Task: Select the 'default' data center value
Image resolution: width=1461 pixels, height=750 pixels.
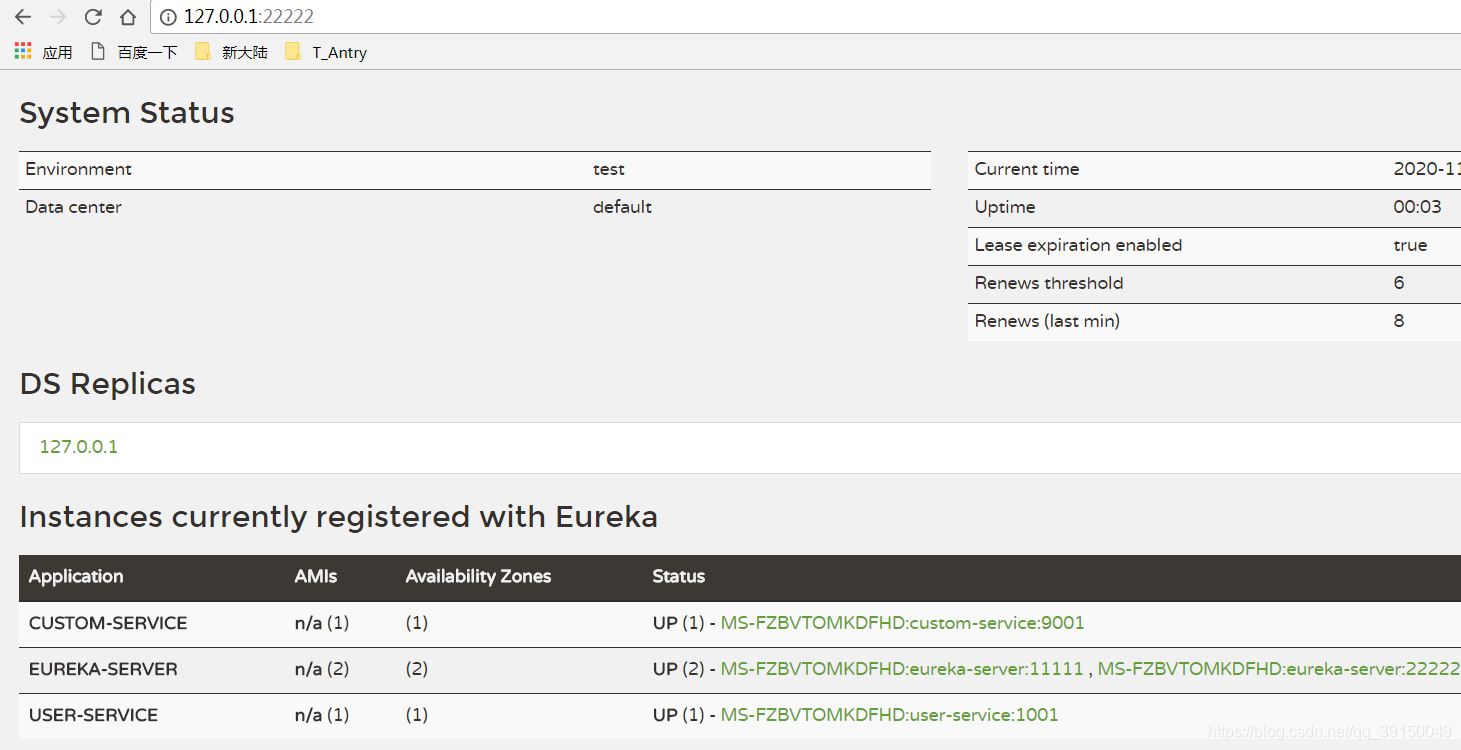Action: click(x=622, y=207)
